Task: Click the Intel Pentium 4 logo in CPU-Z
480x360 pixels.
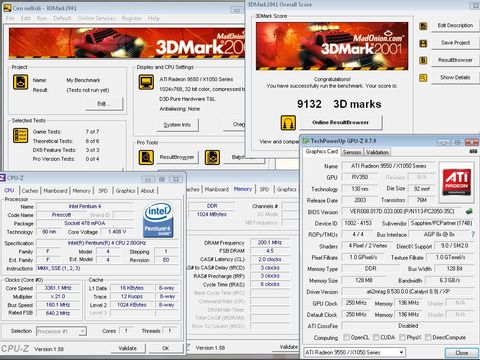Action: point(158,220)
